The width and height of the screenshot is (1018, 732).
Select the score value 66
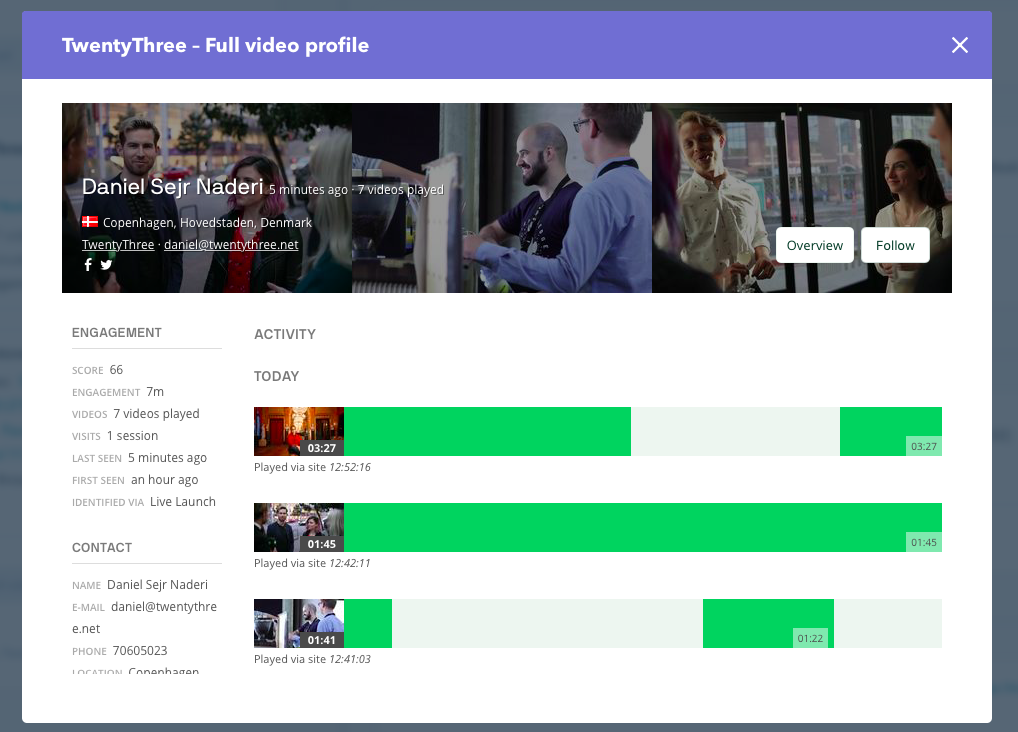pos(116,370)
